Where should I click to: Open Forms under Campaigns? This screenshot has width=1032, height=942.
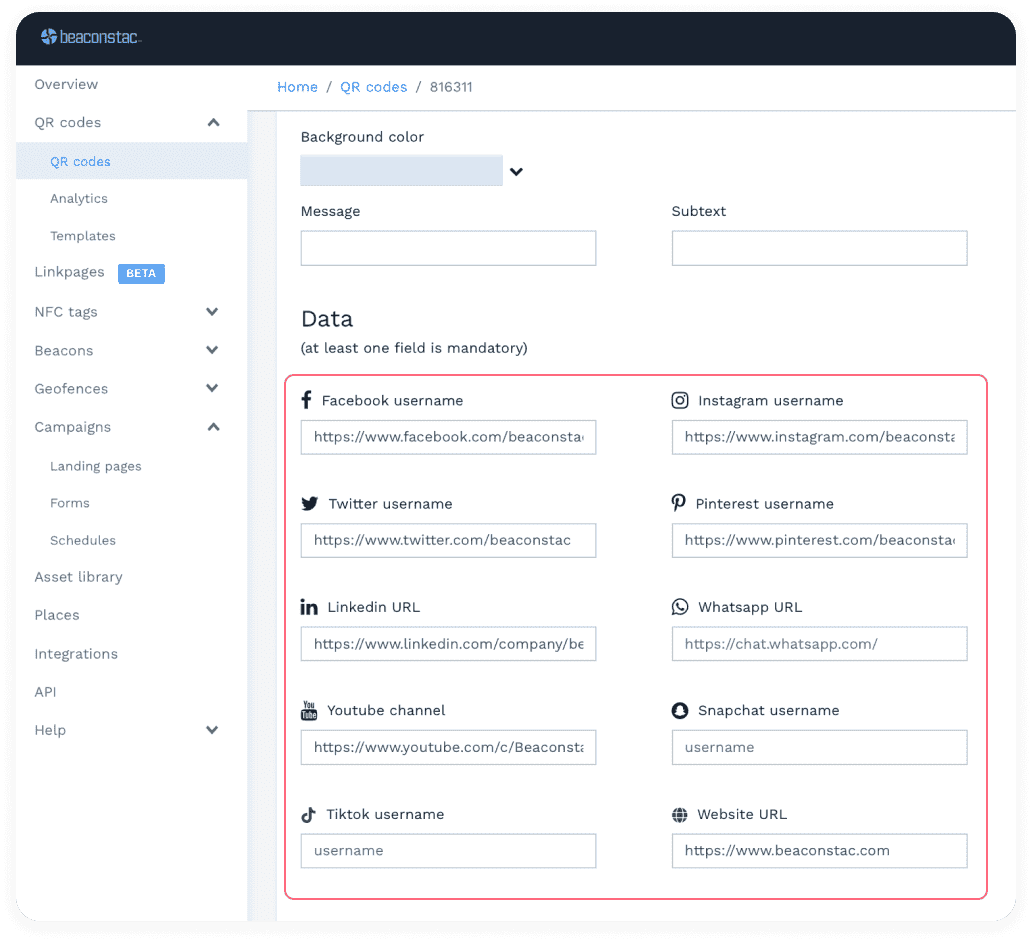[70, 503]
